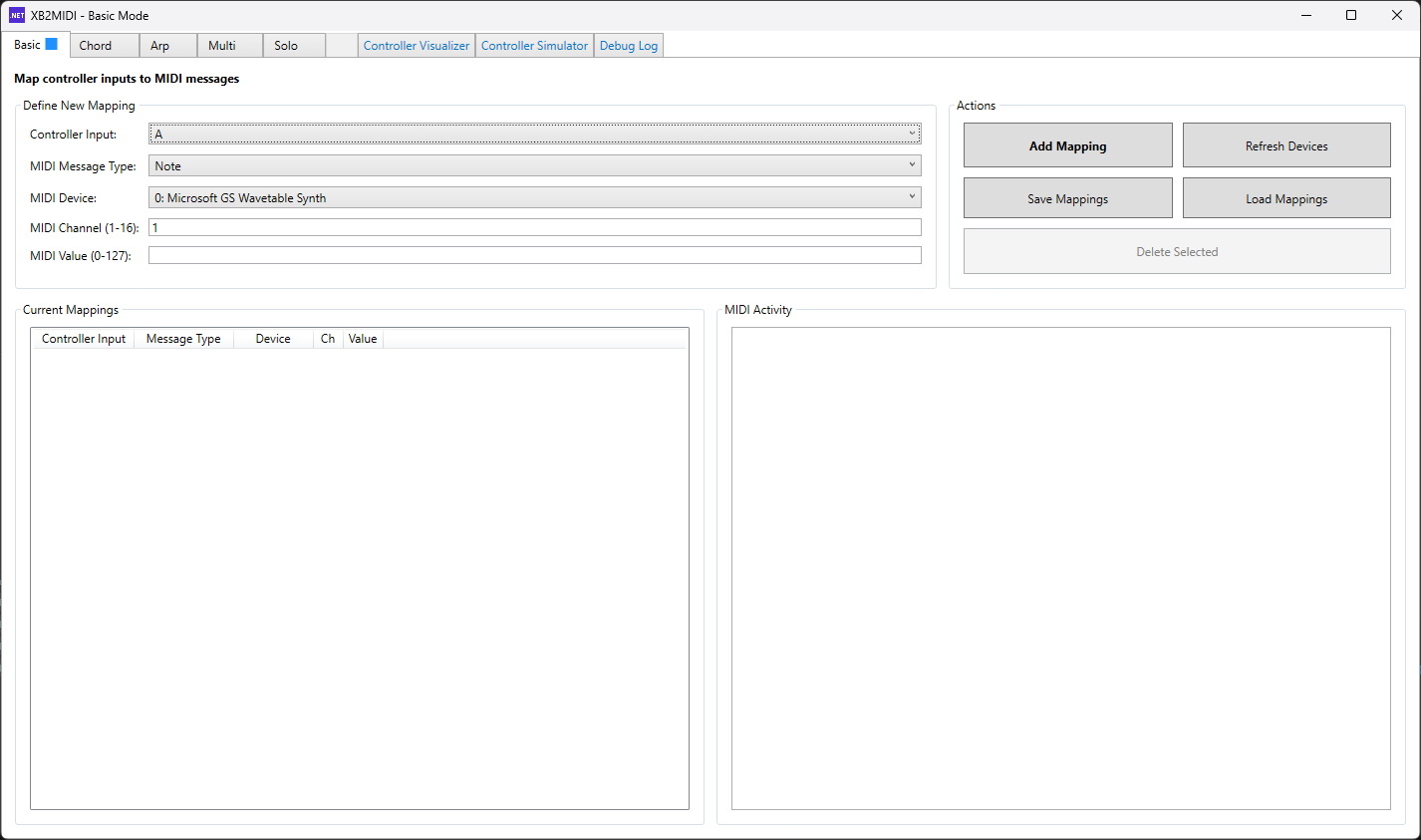
Task: Show the Debug Log tab
Action: [628, 46]
